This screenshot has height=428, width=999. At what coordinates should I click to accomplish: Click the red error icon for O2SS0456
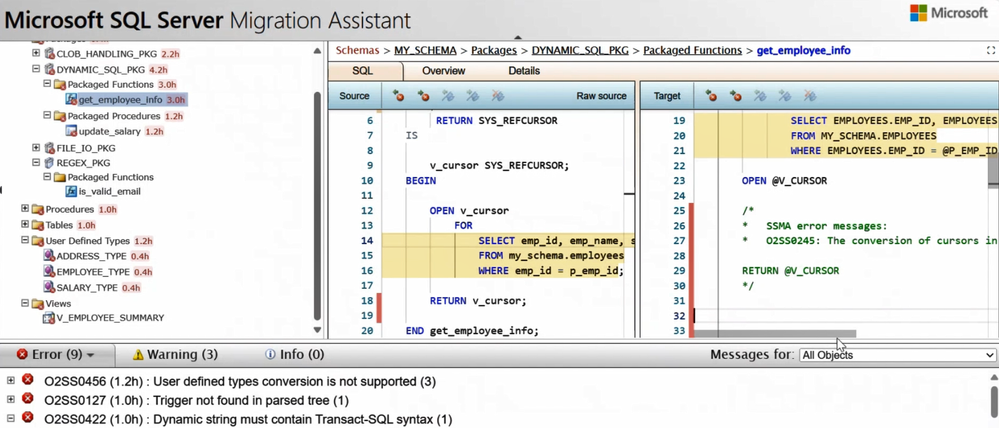coord(27,380)
